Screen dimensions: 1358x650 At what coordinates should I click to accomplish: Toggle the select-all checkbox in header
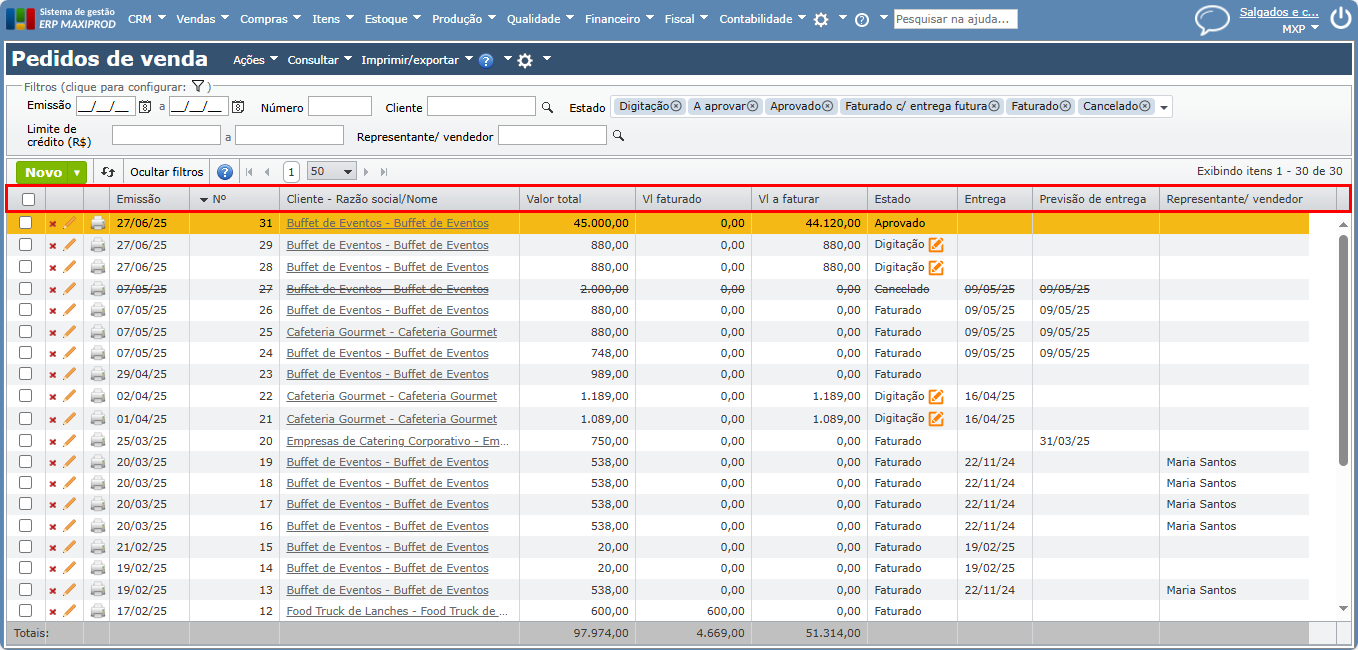[x=28, y=199]
